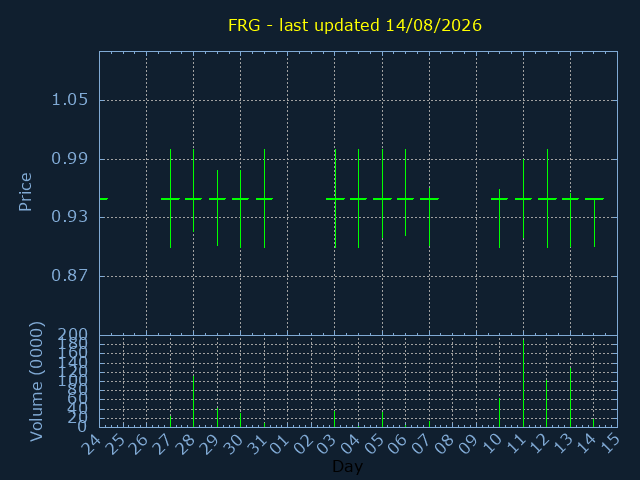This screenshot has height=480, width=640.
Task: Select the price bar for day 14
Action: pyautogui.click(x=594, y=222)
